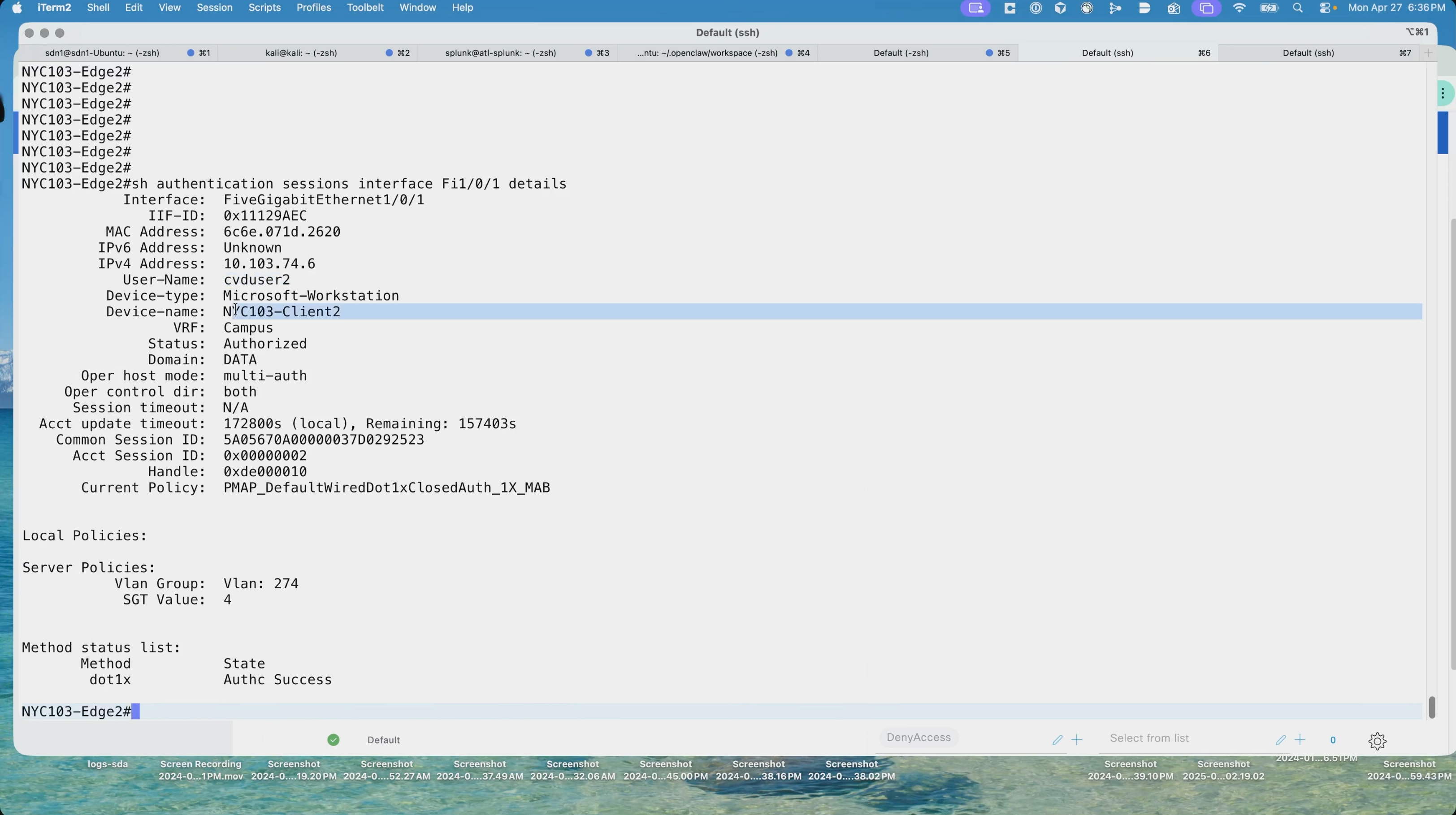Click the menu bar clock Mon Apr 27
1456x815 pixels.
[1396, 8]
